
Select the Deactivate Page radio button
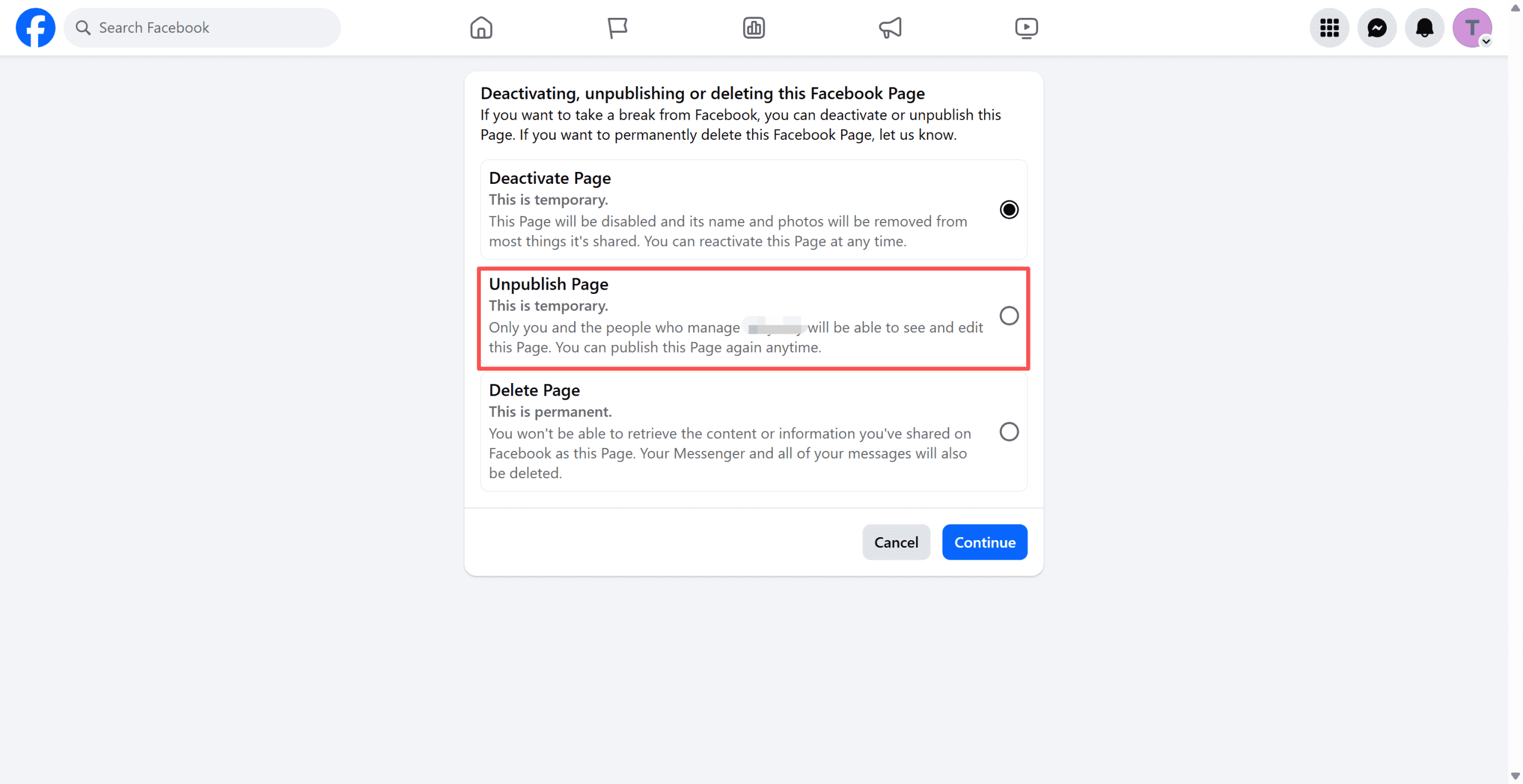pyautogui.click(x=1009, y=209)
